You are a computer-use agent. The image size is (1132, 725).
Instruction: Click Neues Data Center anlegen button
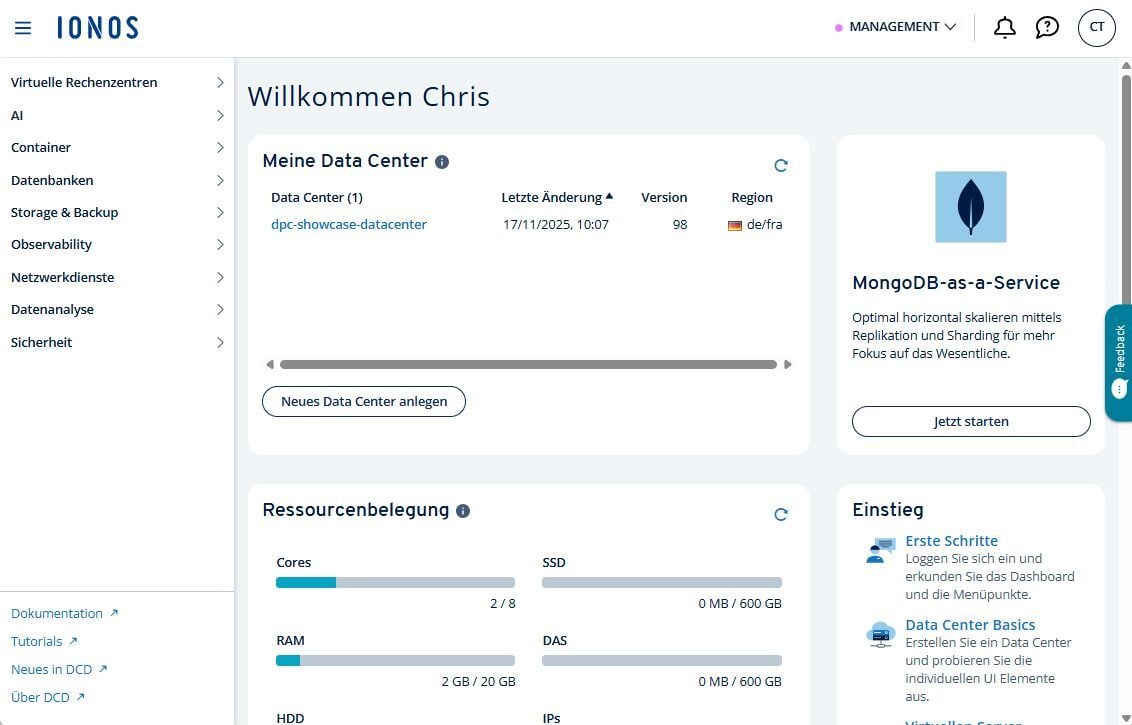(363, 402)
